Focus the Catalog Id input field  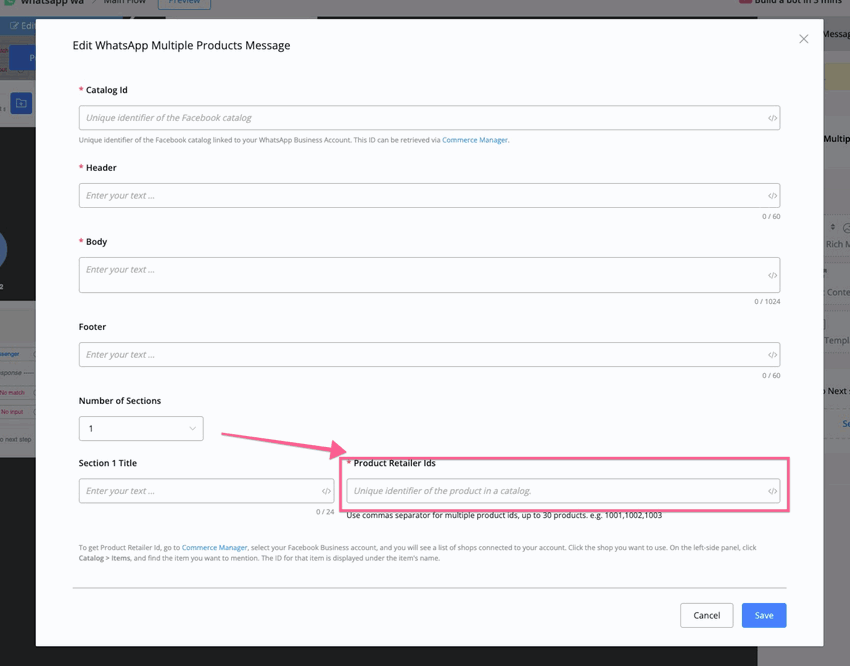pos(420,118)
